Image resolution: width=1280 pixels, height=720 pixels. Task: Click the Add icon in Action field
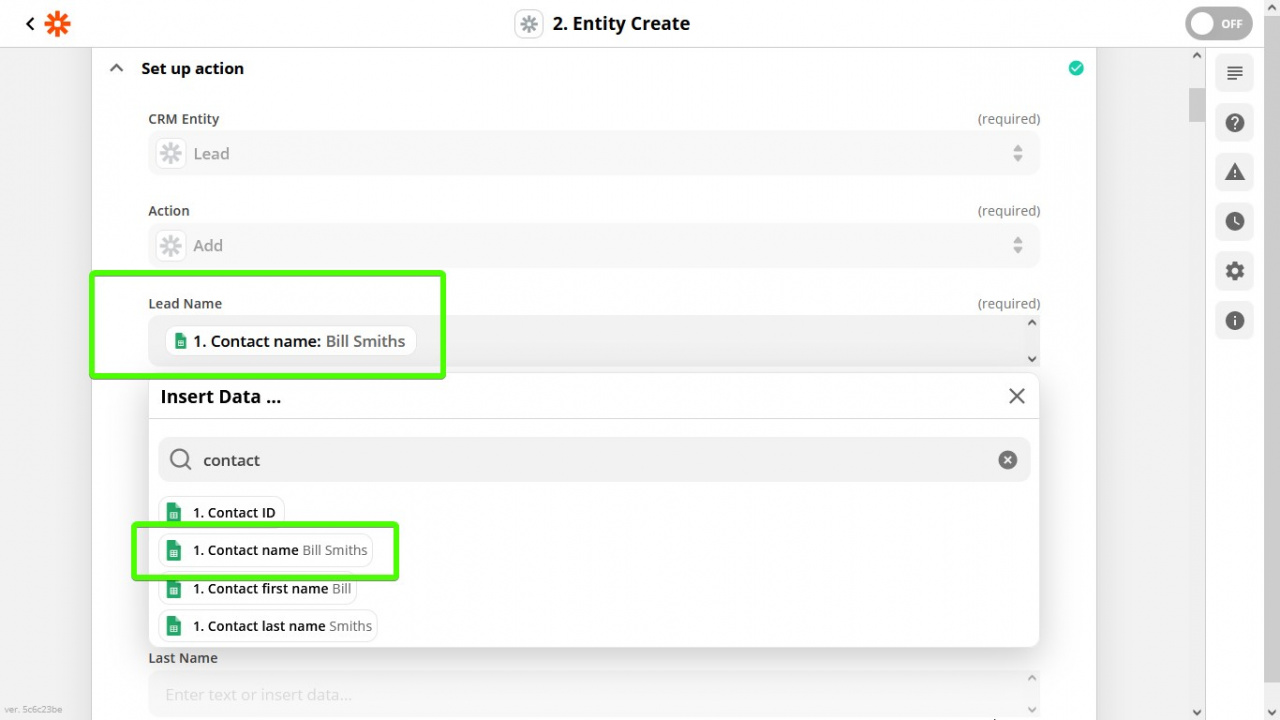[x=171, y=245]
